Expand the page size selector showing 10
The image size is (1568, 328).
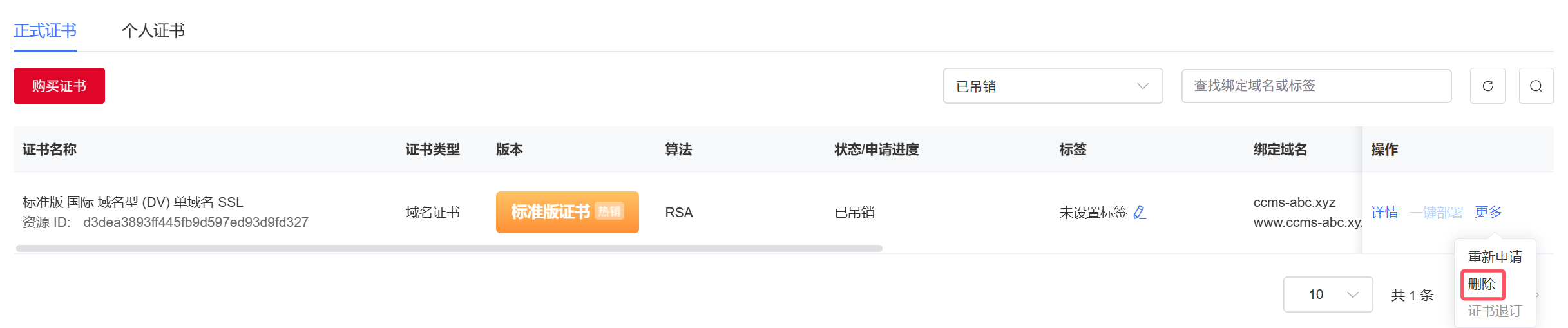coord(1328,294)
